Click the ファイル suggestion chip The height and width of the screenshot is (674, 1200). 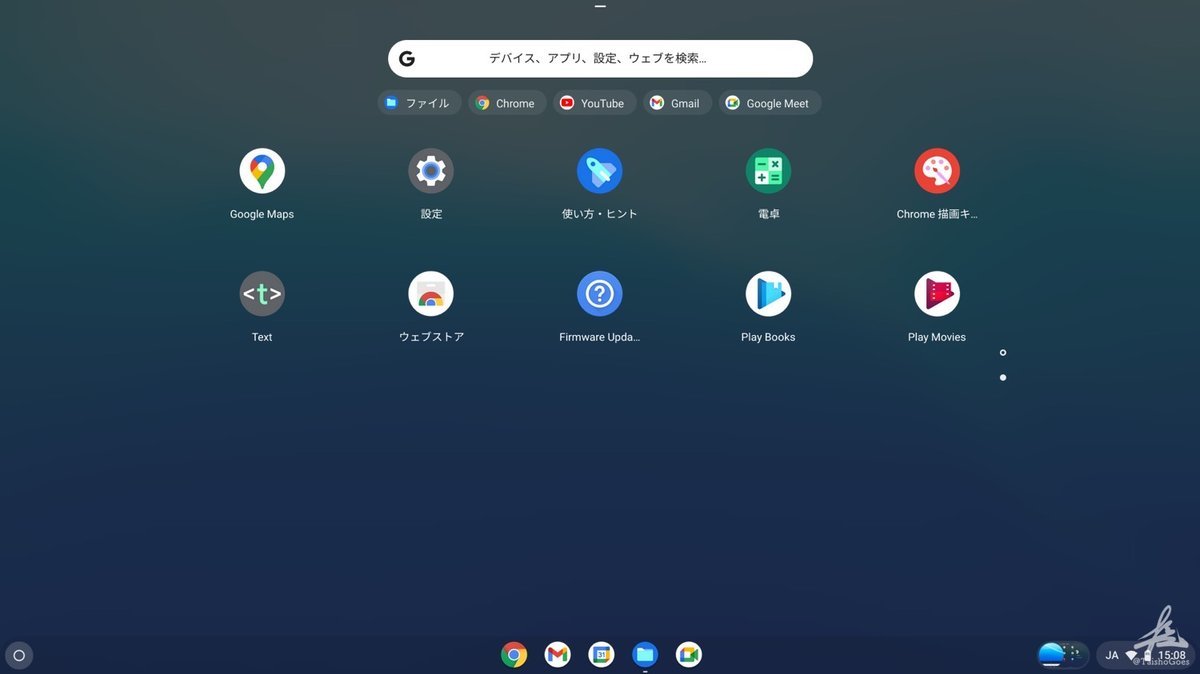click(419, 102)
